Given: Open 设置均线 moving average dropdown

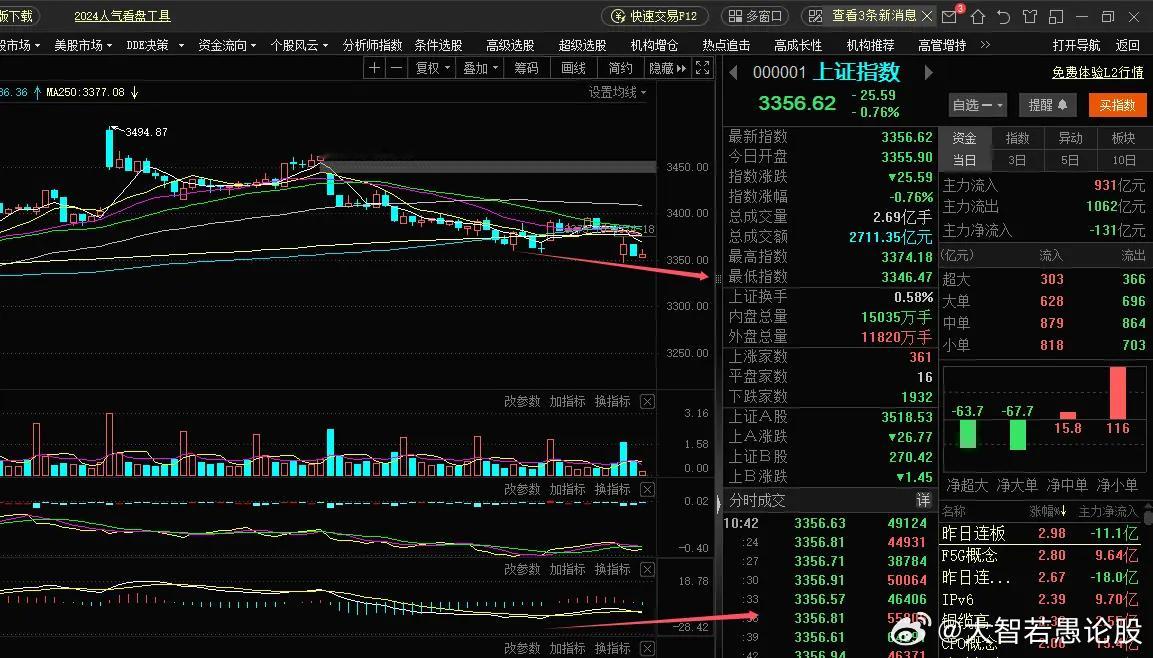Looking at the screenshot, I should coord(617,93).
